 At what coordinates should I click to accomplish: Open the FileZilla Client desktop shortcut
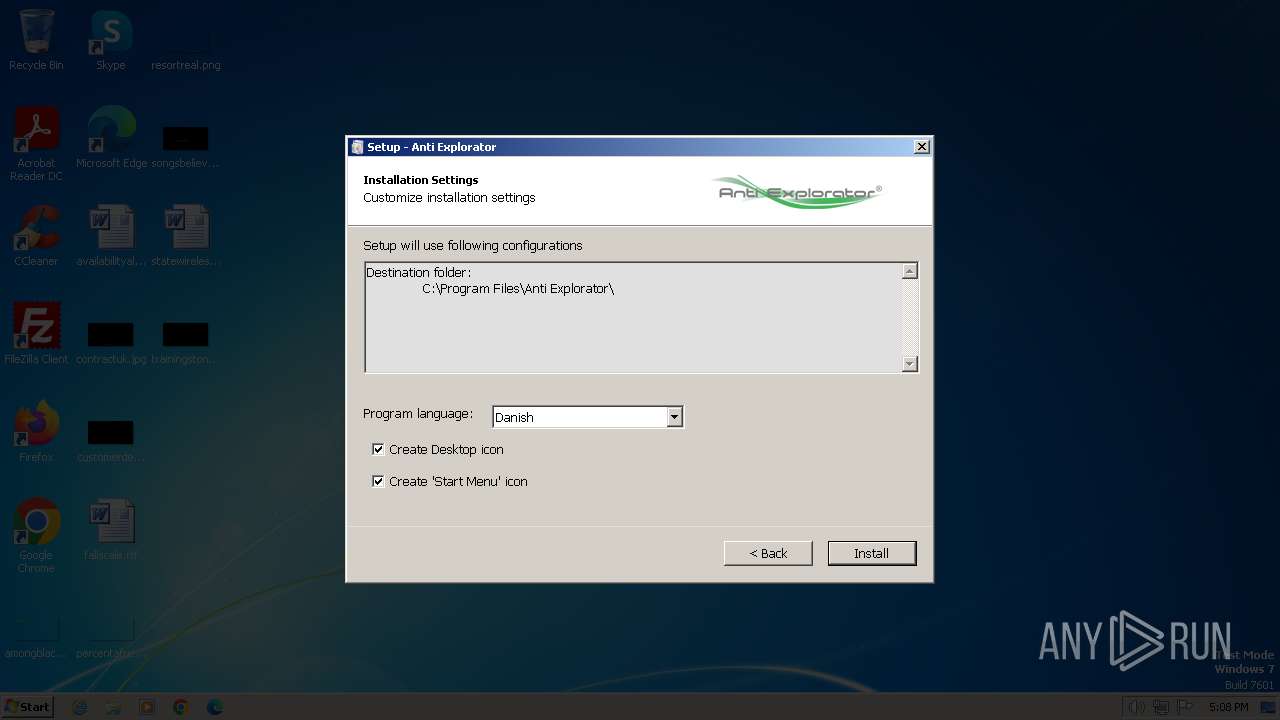[x=36, y=334]
